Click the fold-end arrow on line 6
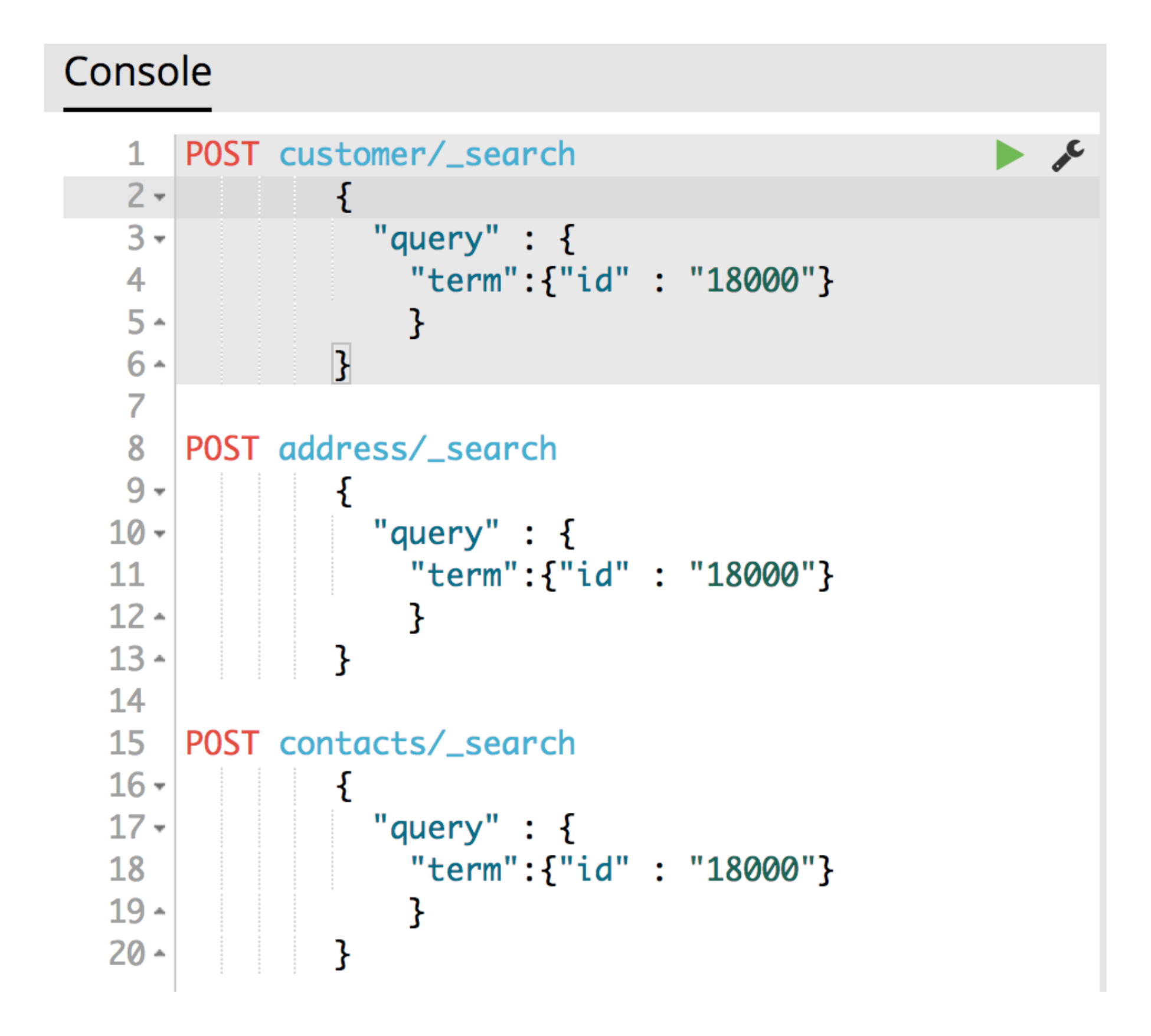The width and height of the screenshot is (1151, 1036). coord(159,364)
